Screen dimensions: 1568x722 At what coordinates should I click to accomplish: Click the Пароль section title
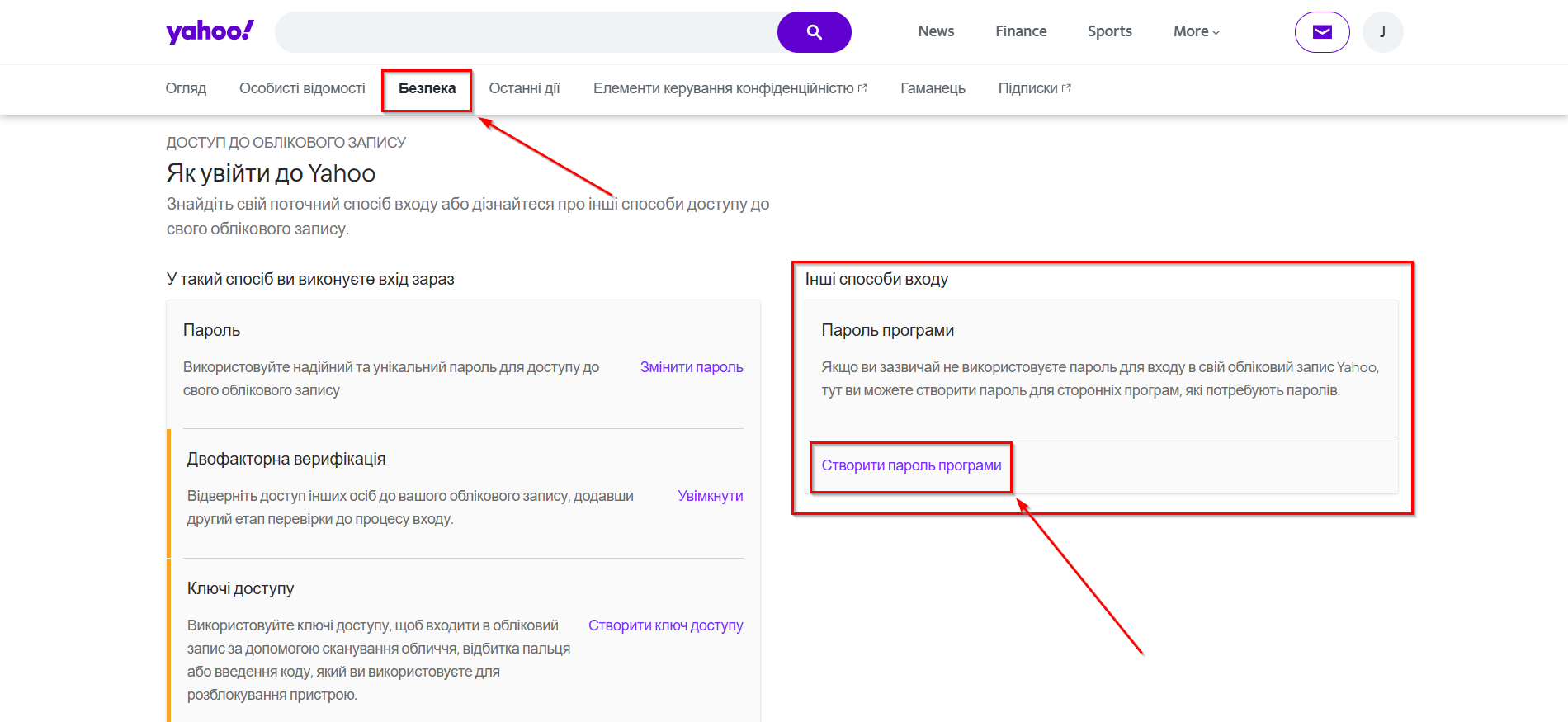211,330
